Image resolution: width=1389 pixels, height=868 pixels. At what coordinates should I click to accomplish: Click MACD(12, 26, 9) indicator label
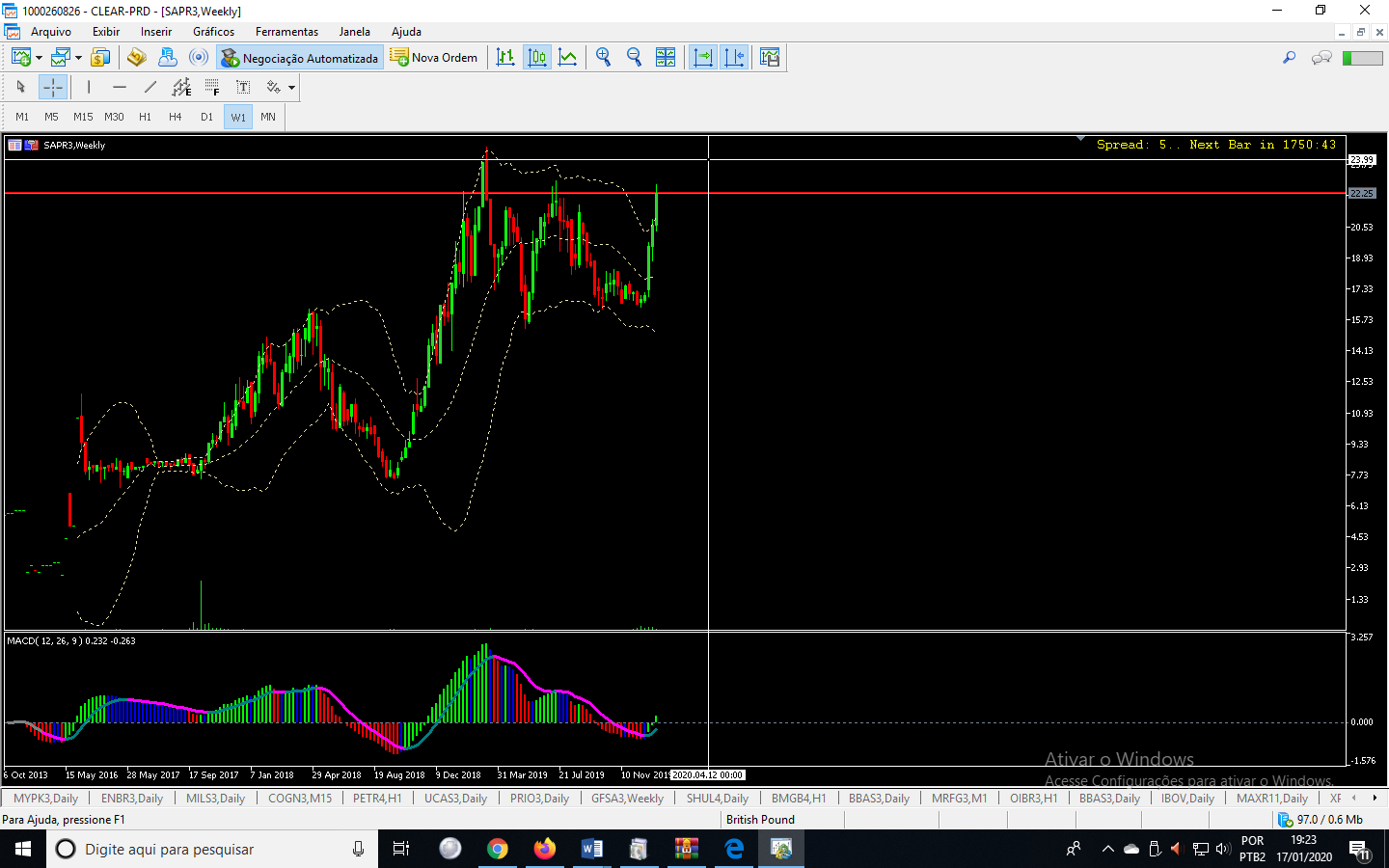point(71,640)
